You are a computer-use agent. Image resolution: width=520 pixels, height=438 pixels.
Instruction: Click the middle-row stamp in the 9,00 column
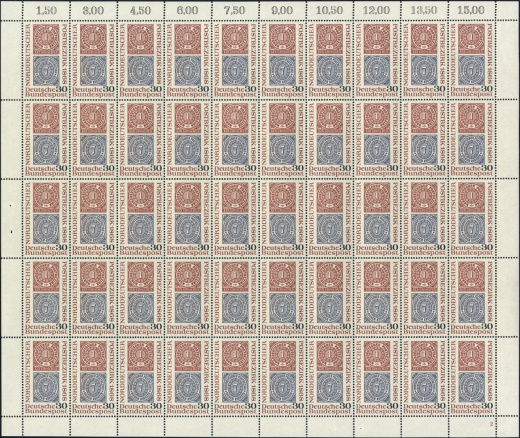[x=283, y=218]
